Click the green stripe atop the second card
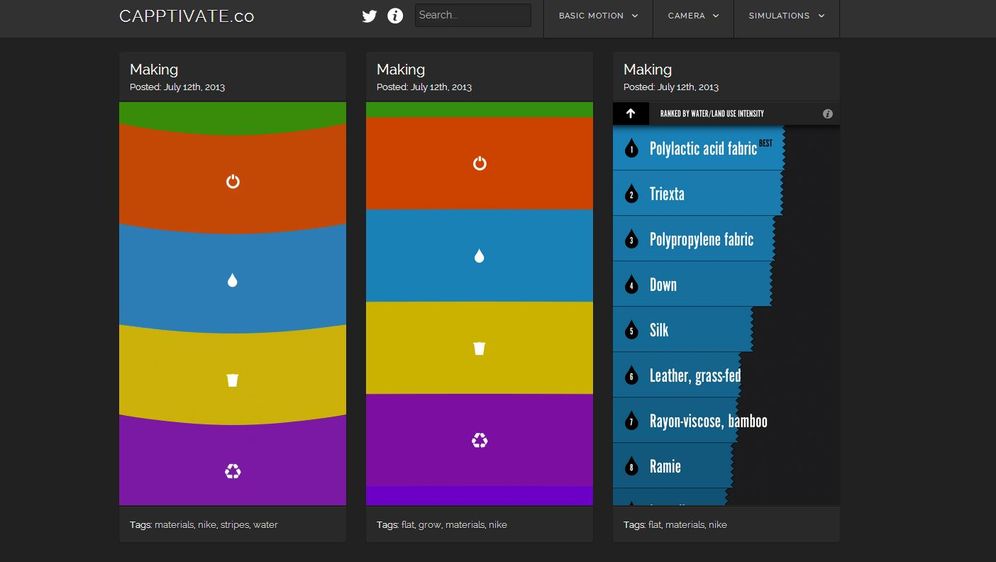 pos(479,110)
